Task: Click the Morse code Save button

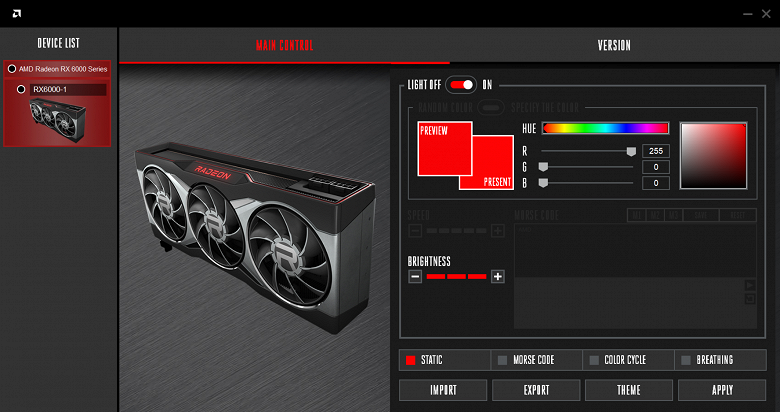Action: pos(701,215)
